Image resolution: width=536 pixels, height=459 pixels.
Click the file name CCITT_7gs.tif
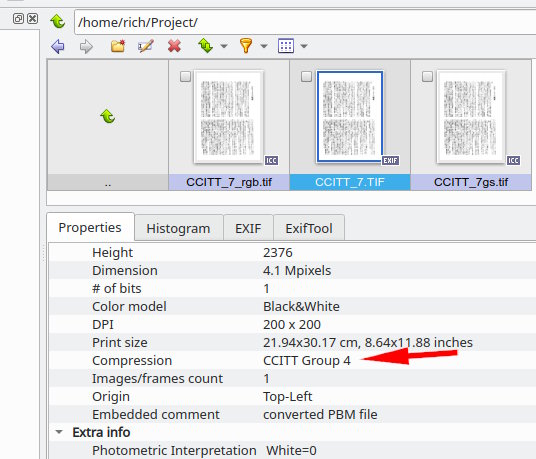click(x=471, y=182)
